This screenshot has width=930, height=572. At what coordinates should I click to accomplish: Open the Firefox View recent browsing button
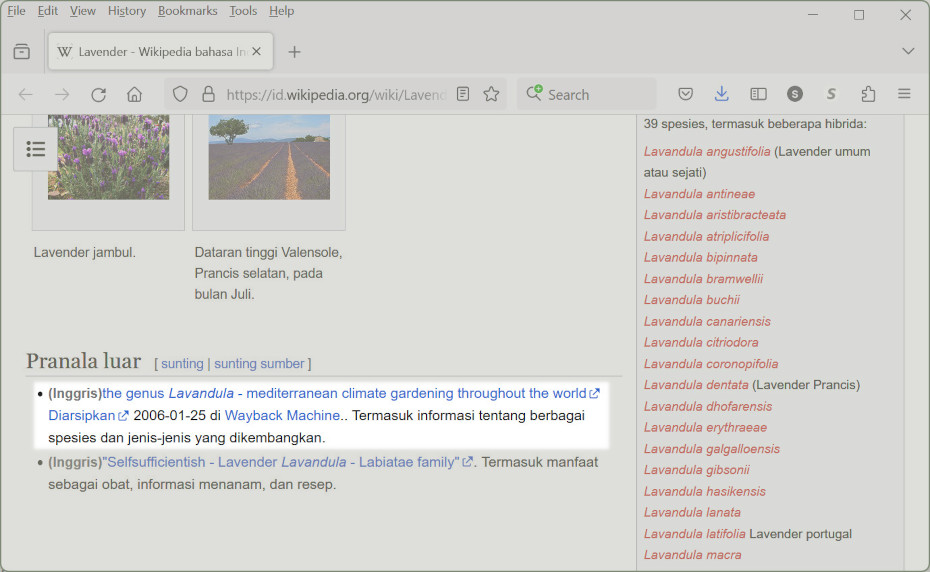coord(22,51)
